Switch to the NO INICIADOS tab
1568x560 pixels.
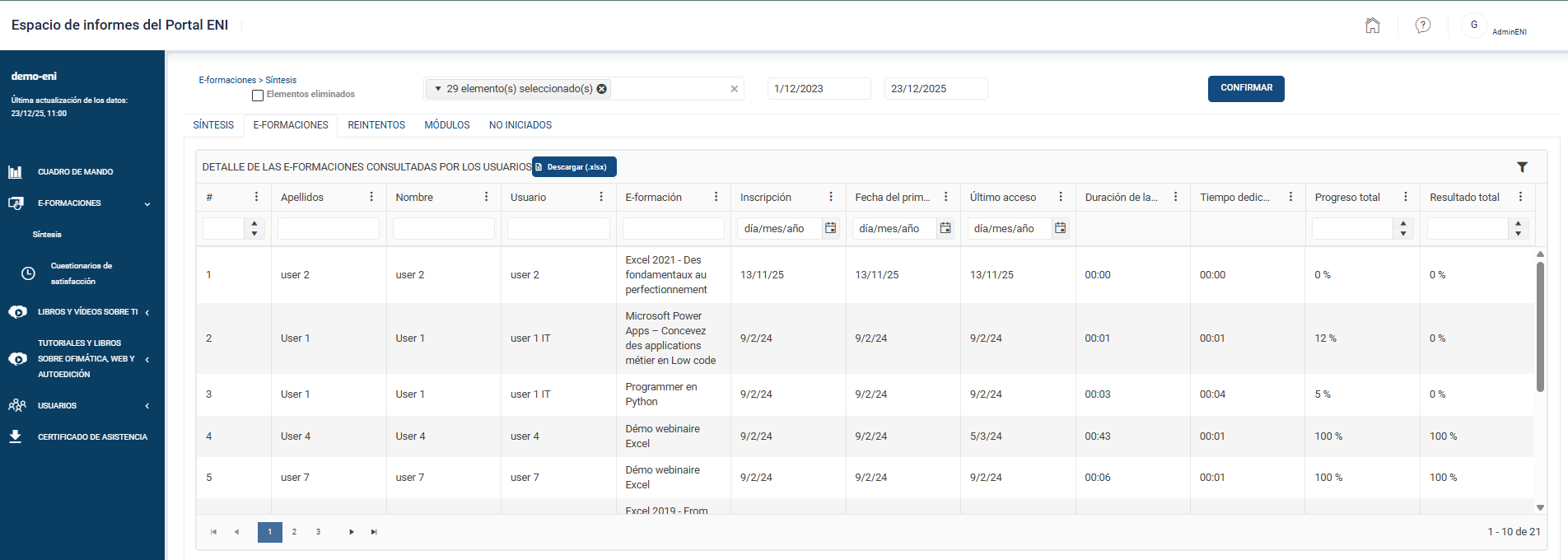pos(520,125)
